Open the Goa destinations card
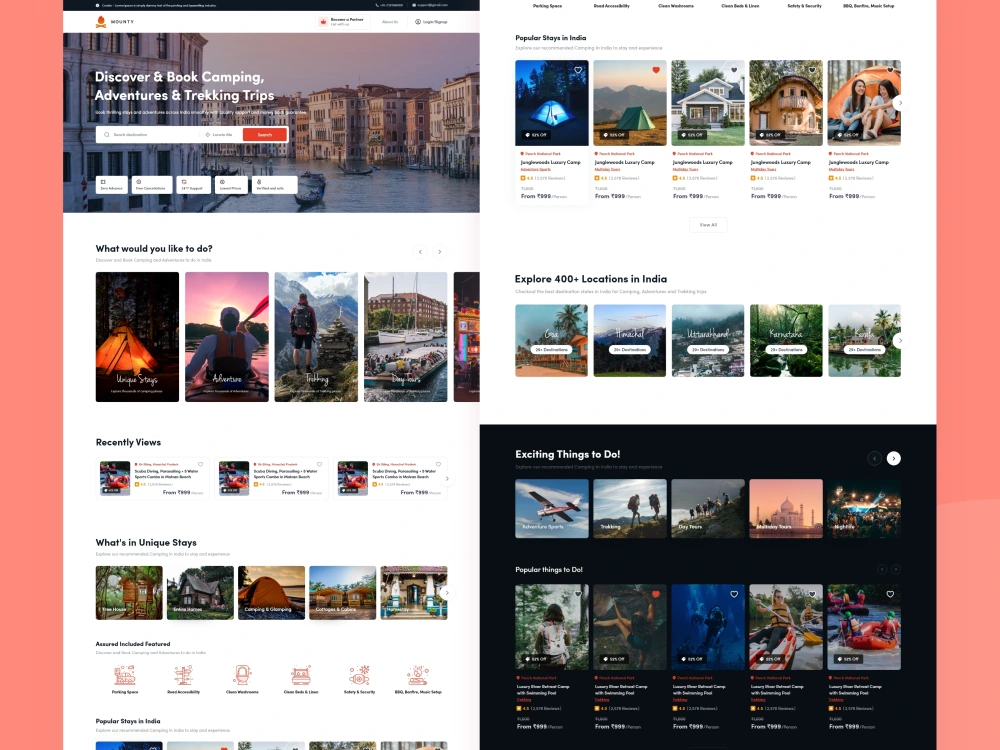1000x750 pixels. tap(552, 341)
